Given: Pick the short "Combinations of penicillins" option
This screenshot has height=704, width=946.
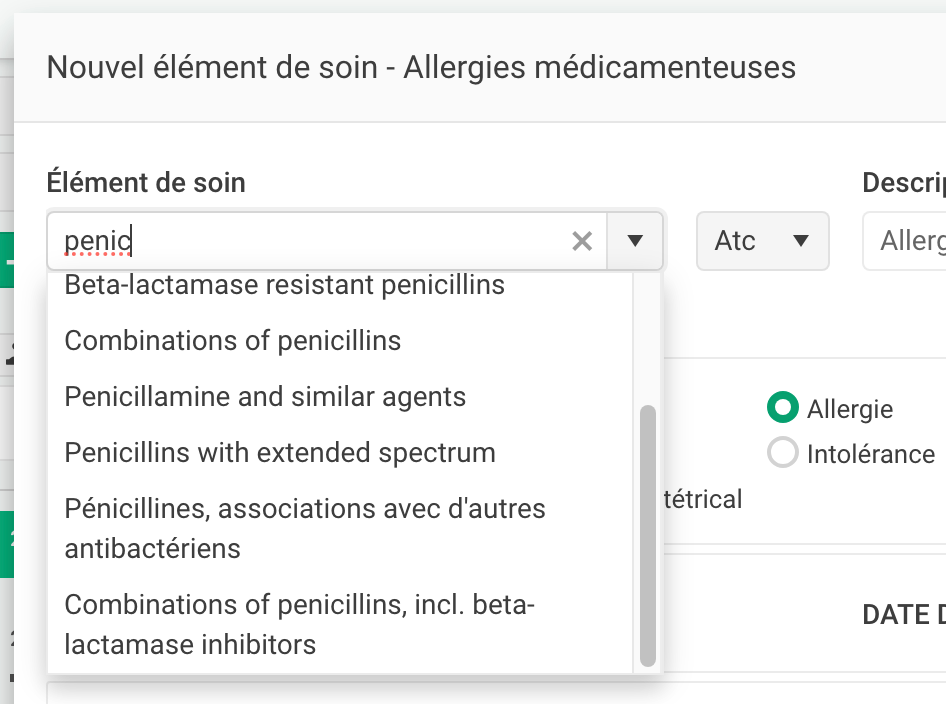Looking at the screenshot, I should [x=232, y=341].
